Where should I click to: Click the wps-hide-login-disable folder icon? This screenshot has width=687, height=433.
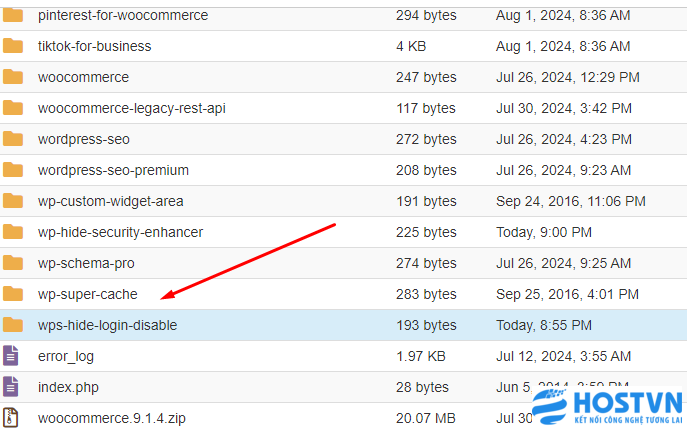13,325
